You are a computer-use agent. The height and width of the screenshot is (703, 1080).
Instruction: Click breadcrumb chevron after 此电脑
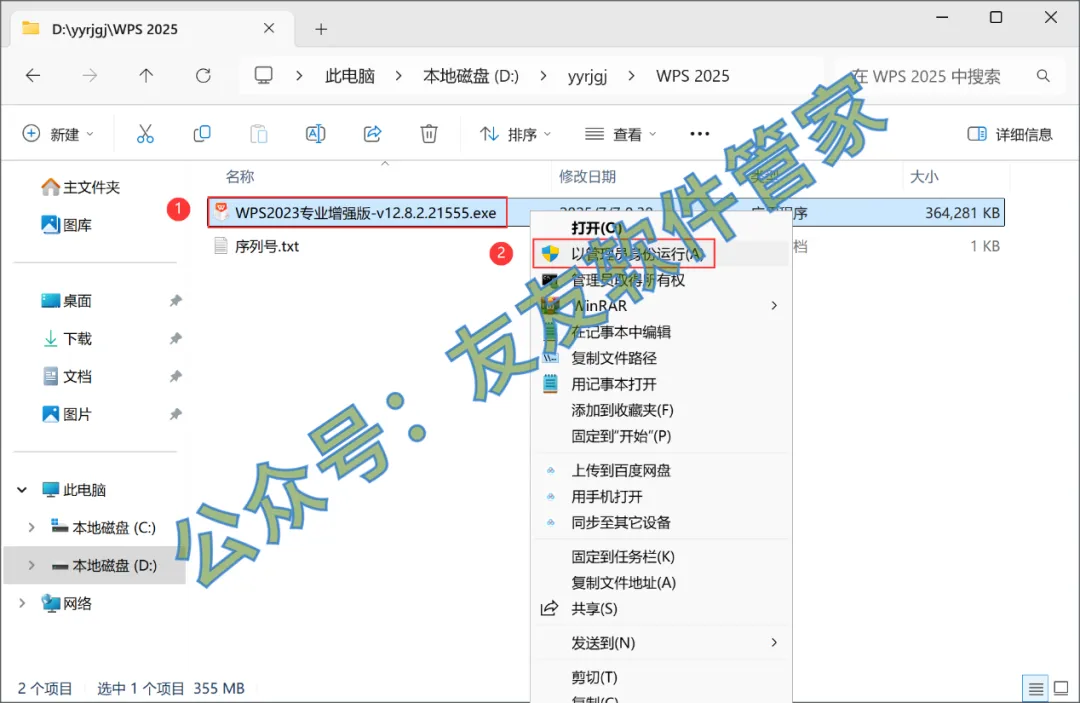point(399,76)
